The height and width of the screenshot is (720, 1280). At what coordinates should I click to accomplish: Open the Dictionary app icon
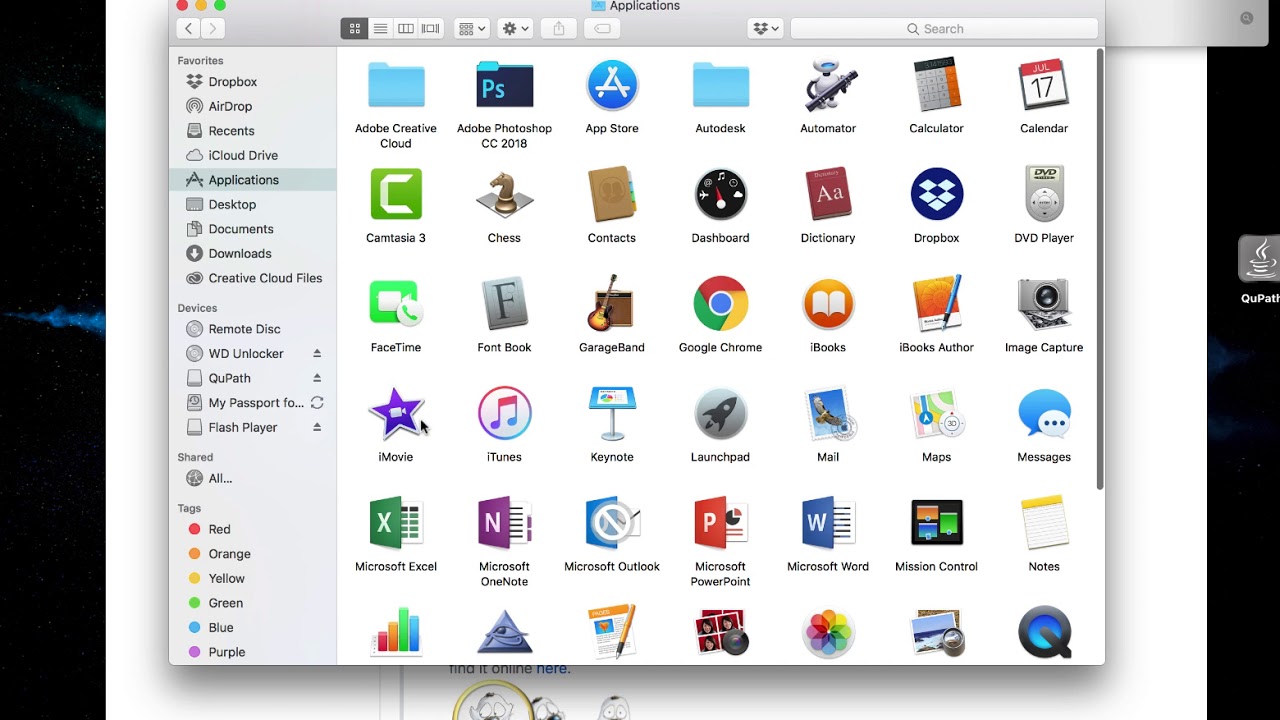[x=828, y=194]
